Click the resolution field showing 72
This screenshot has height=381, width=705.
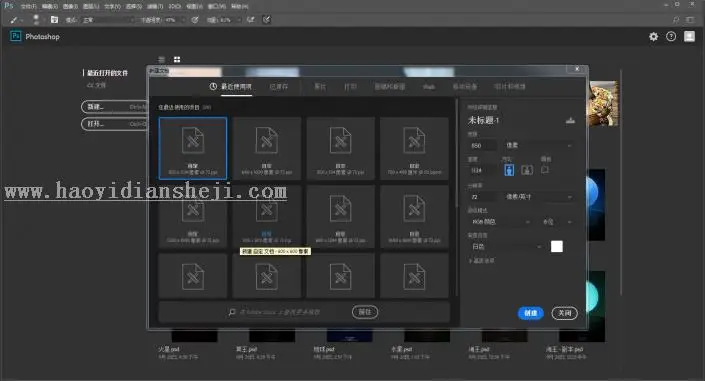coord(483,197)
